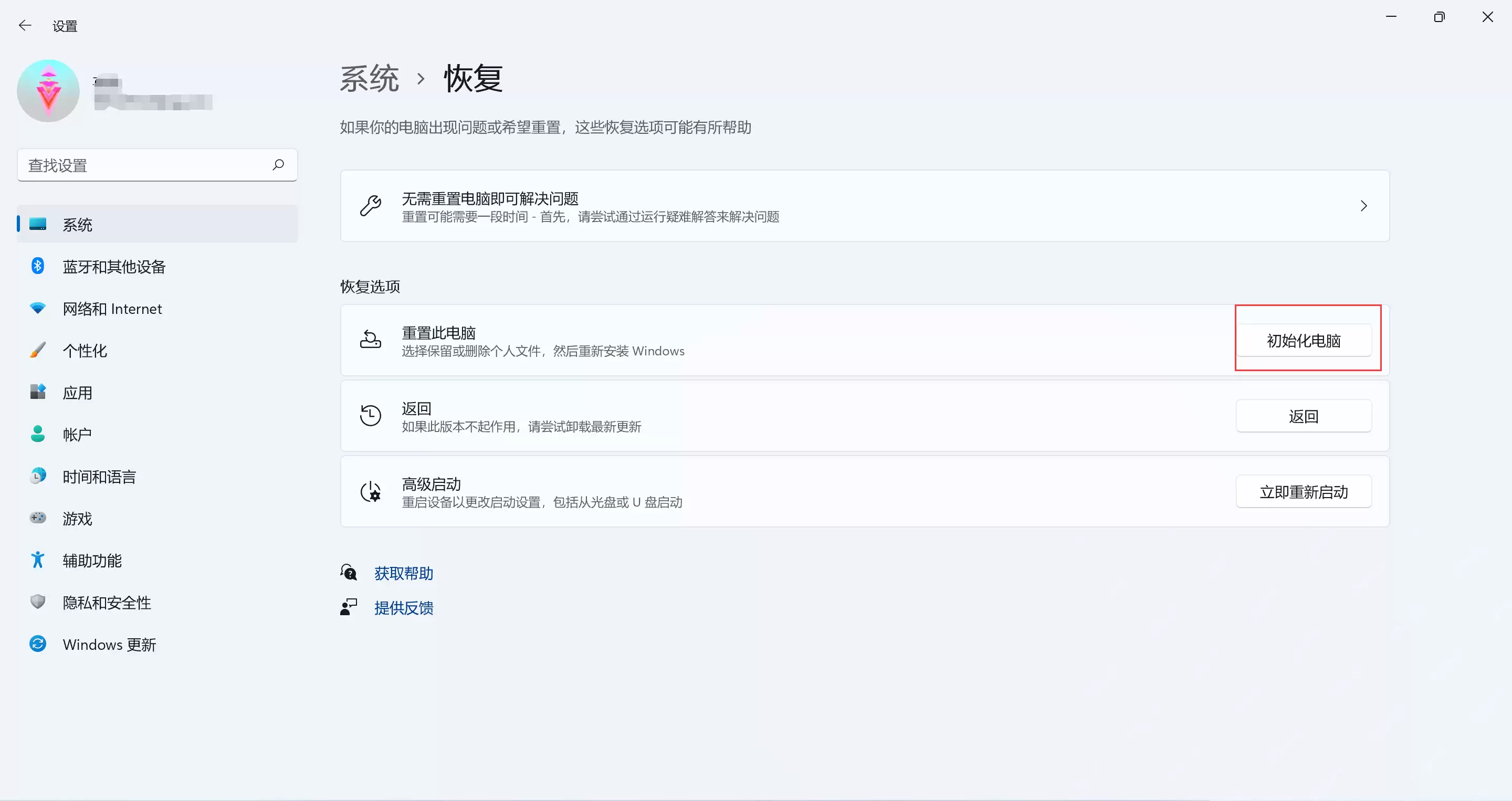
Task: Expand 无需重置电脑即可解决问题 chevron
Action: tap(1363, 205)
